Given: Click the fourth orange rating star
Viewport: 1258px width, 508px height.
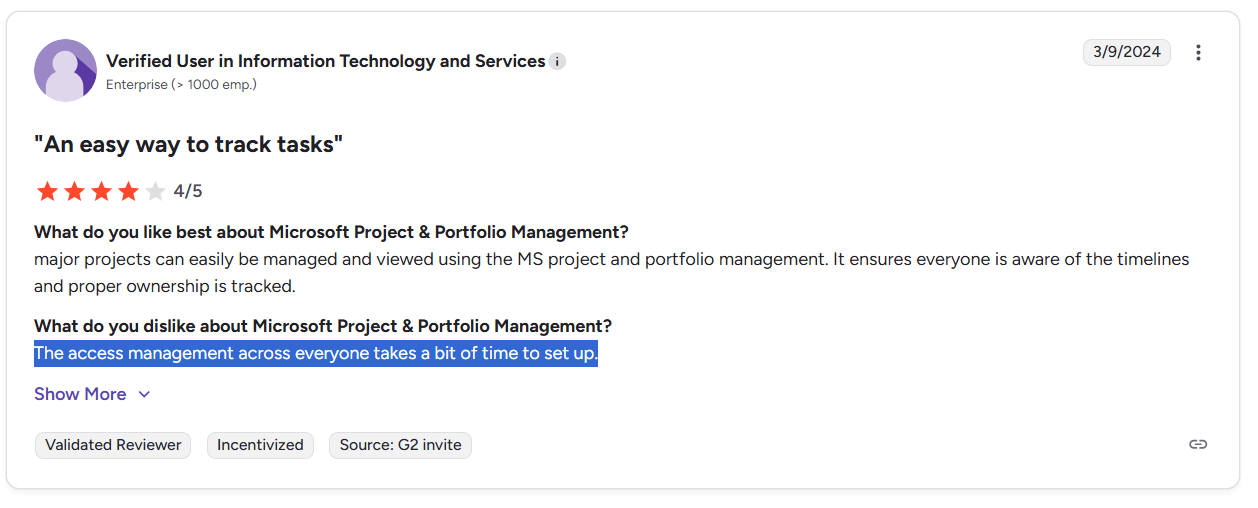Looking at the screenshot, I should pyautogui.click(x=128, y=191).
